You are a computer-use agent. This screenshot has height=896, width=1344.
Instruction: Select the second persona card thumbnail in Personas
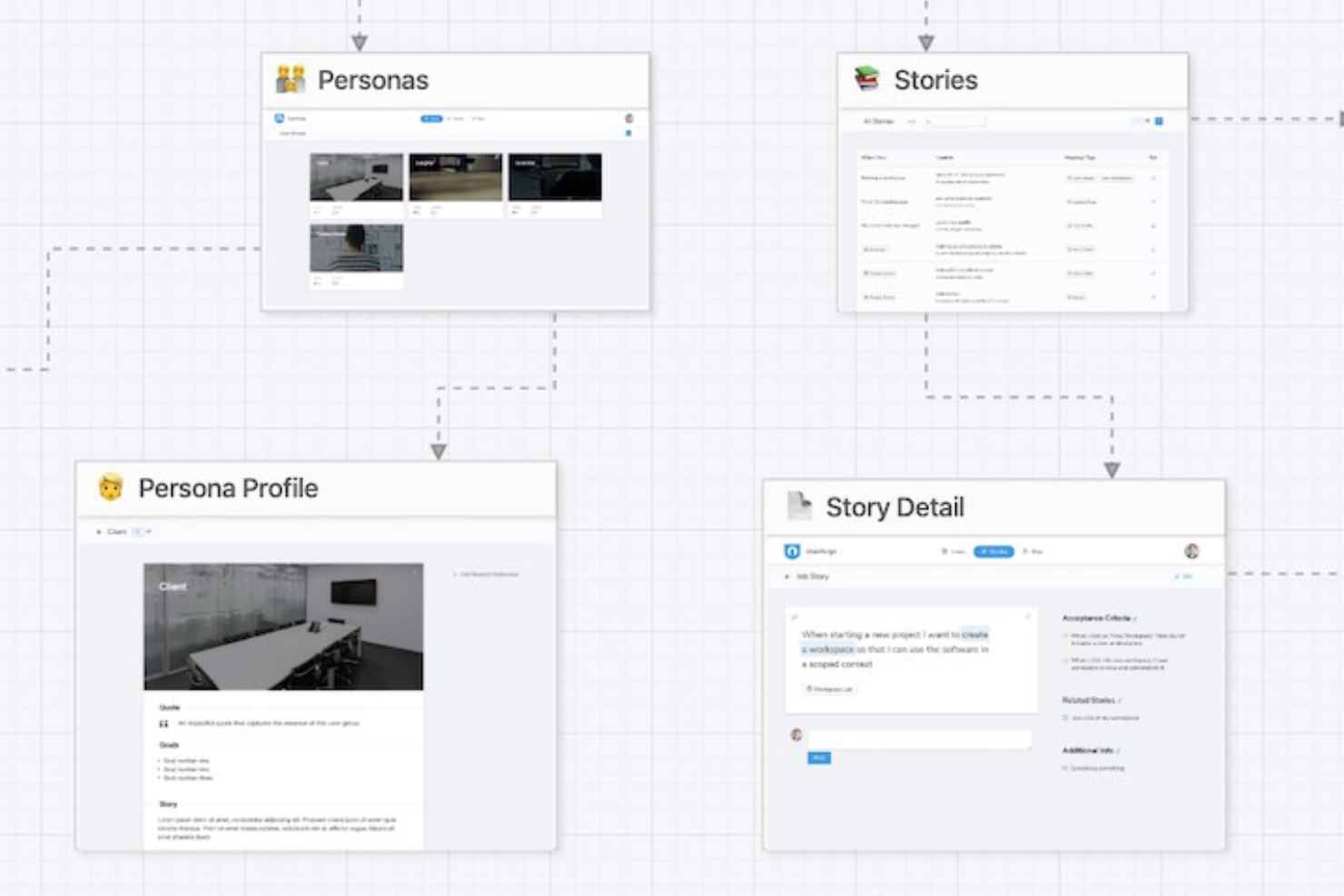455,177
